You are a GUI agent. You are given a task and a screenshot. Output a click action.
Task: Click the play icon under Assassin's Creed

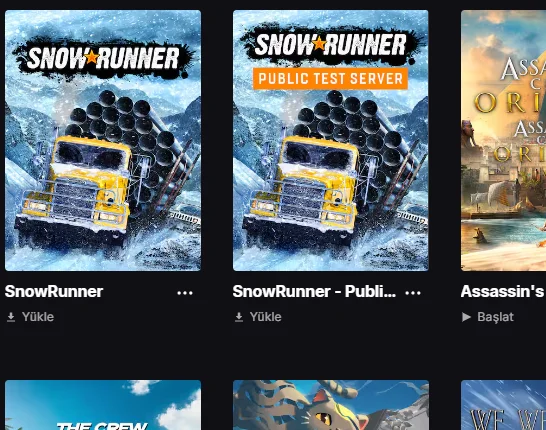[x=466, y=317]
